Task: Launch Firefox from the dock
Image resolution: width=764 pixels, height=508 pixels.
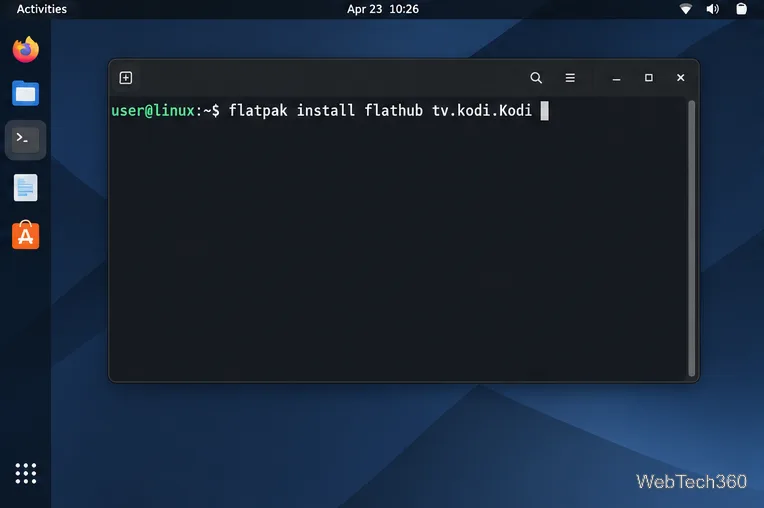Action: pos(26,50)
